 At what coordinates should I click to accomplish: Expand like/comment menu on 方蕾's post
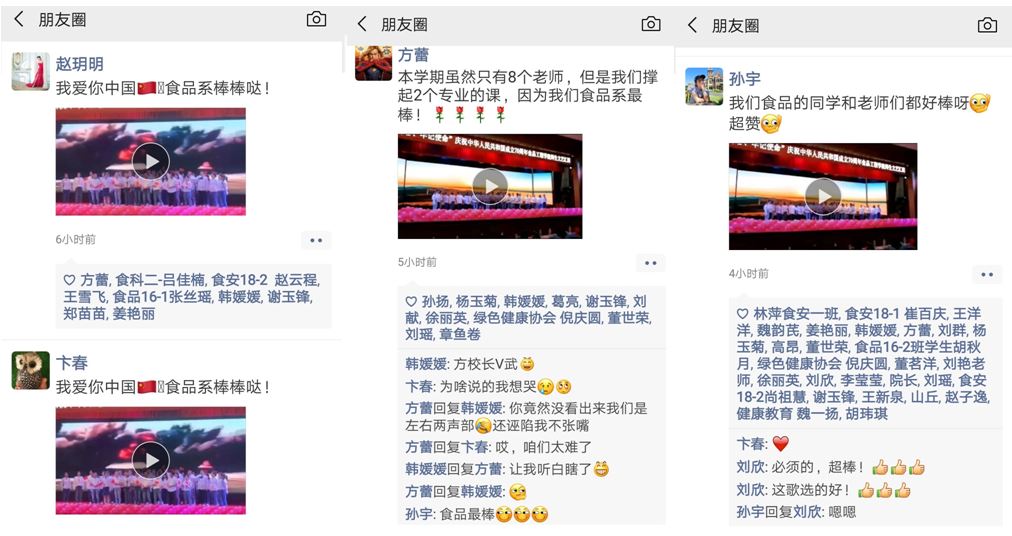[x=651, y=263]
